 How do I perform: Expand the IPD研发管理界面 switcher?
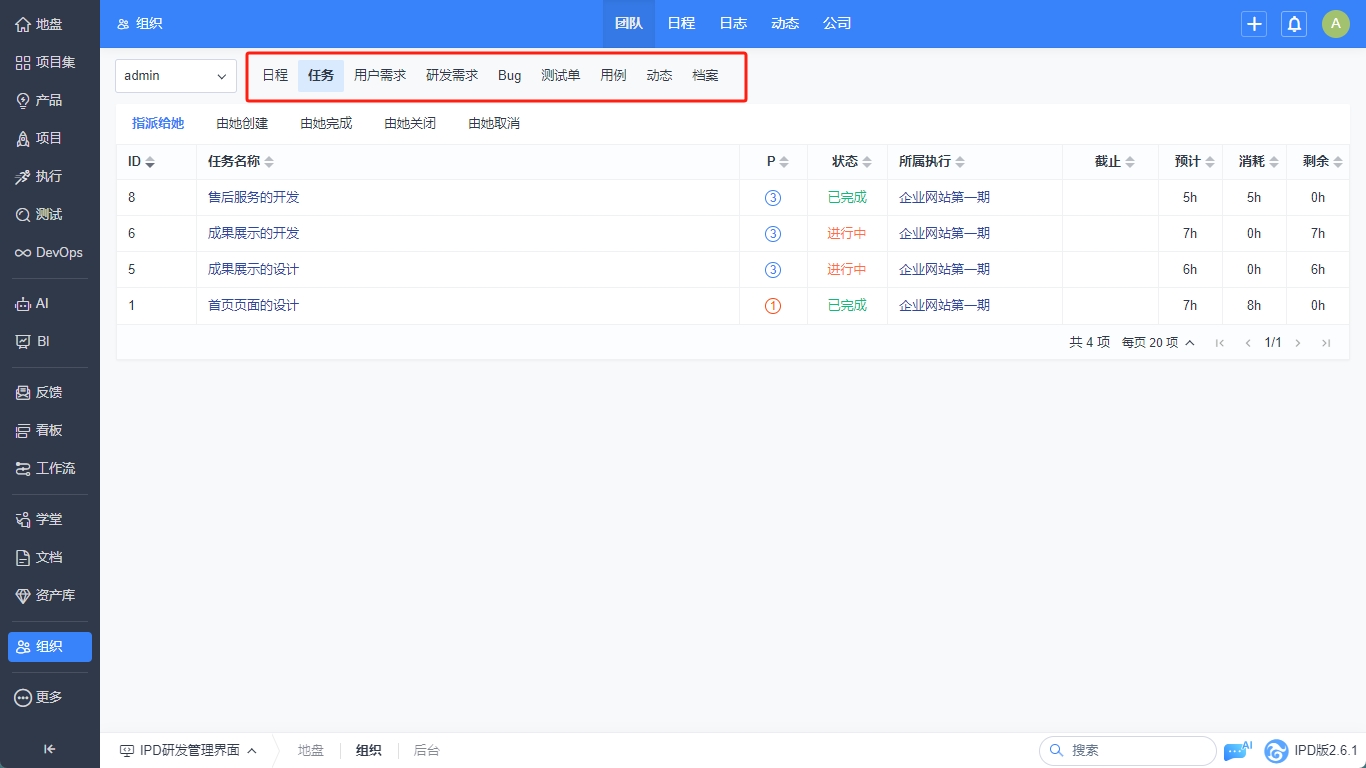(x=188, y=751)
